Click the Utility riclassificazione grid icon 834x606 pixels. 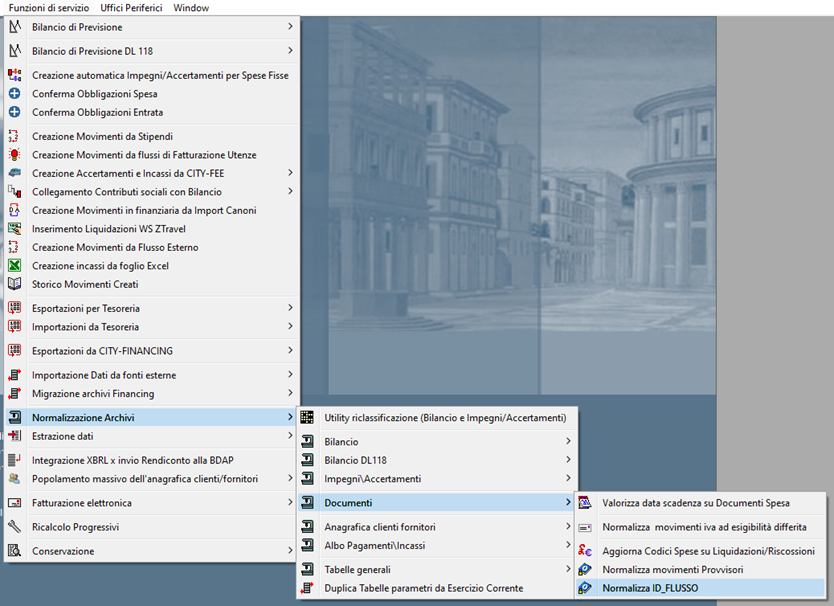(x=307, y=417)
